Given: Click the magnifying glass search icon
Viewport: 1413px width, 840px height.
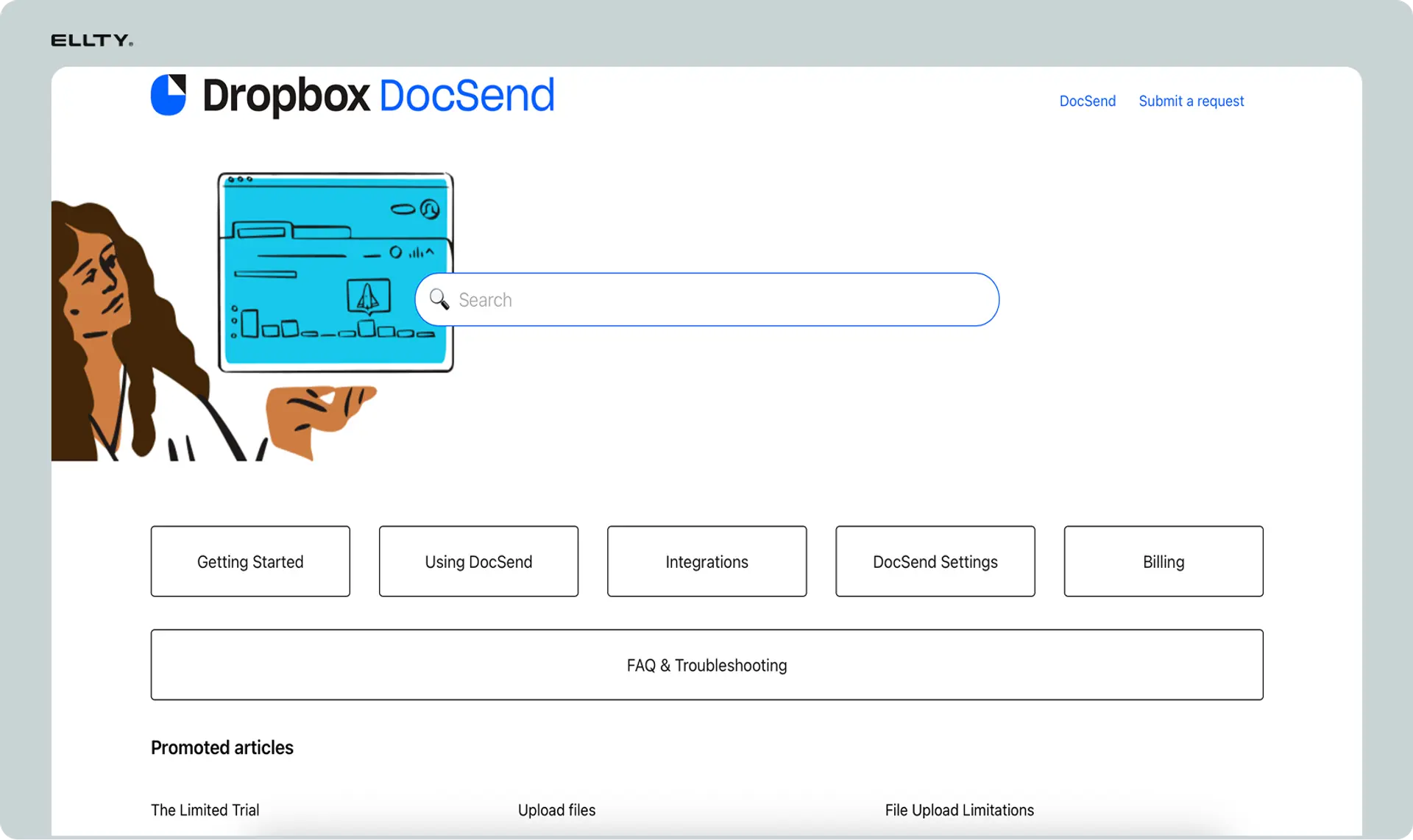Looking at the screenshot, I should point(439,299).
